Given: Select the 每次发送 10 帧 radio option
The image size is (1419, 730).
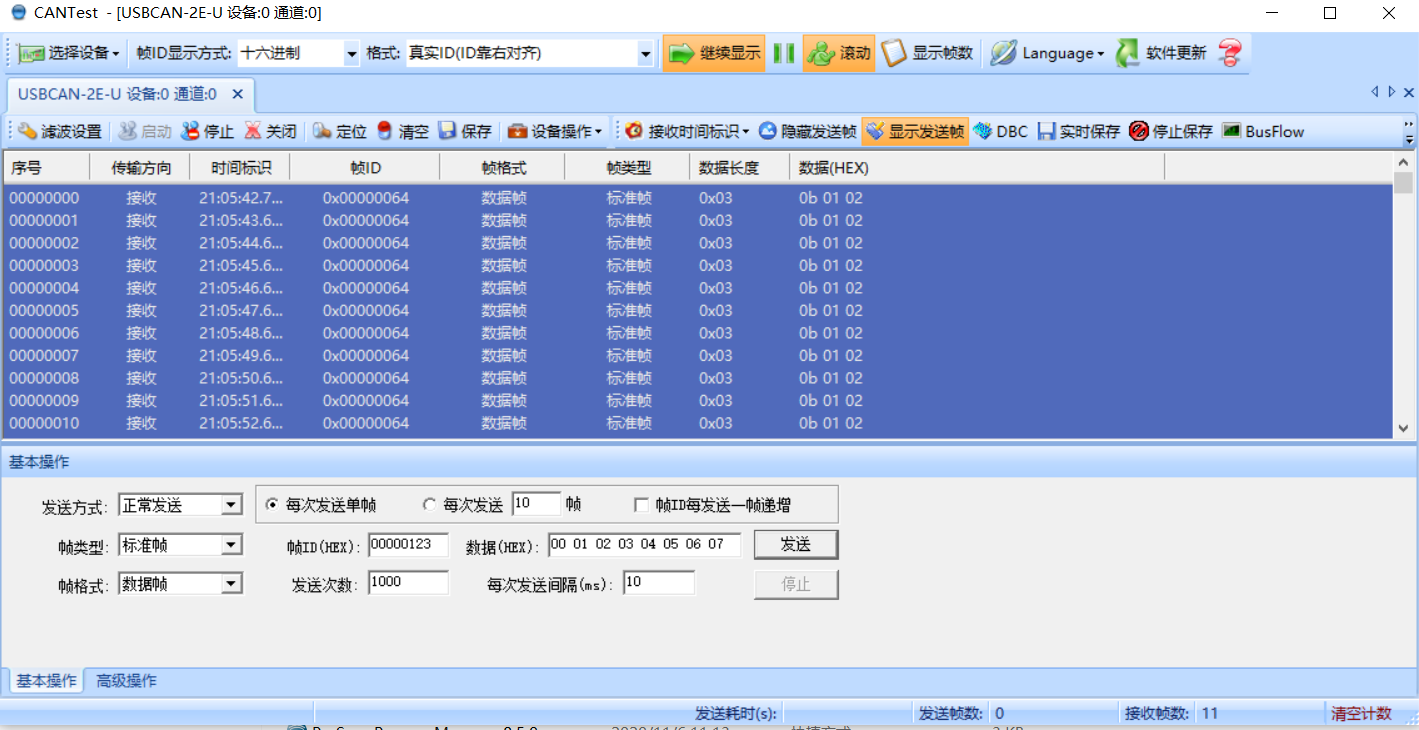Looking at the screenshot, I should (x=429, y=504).
